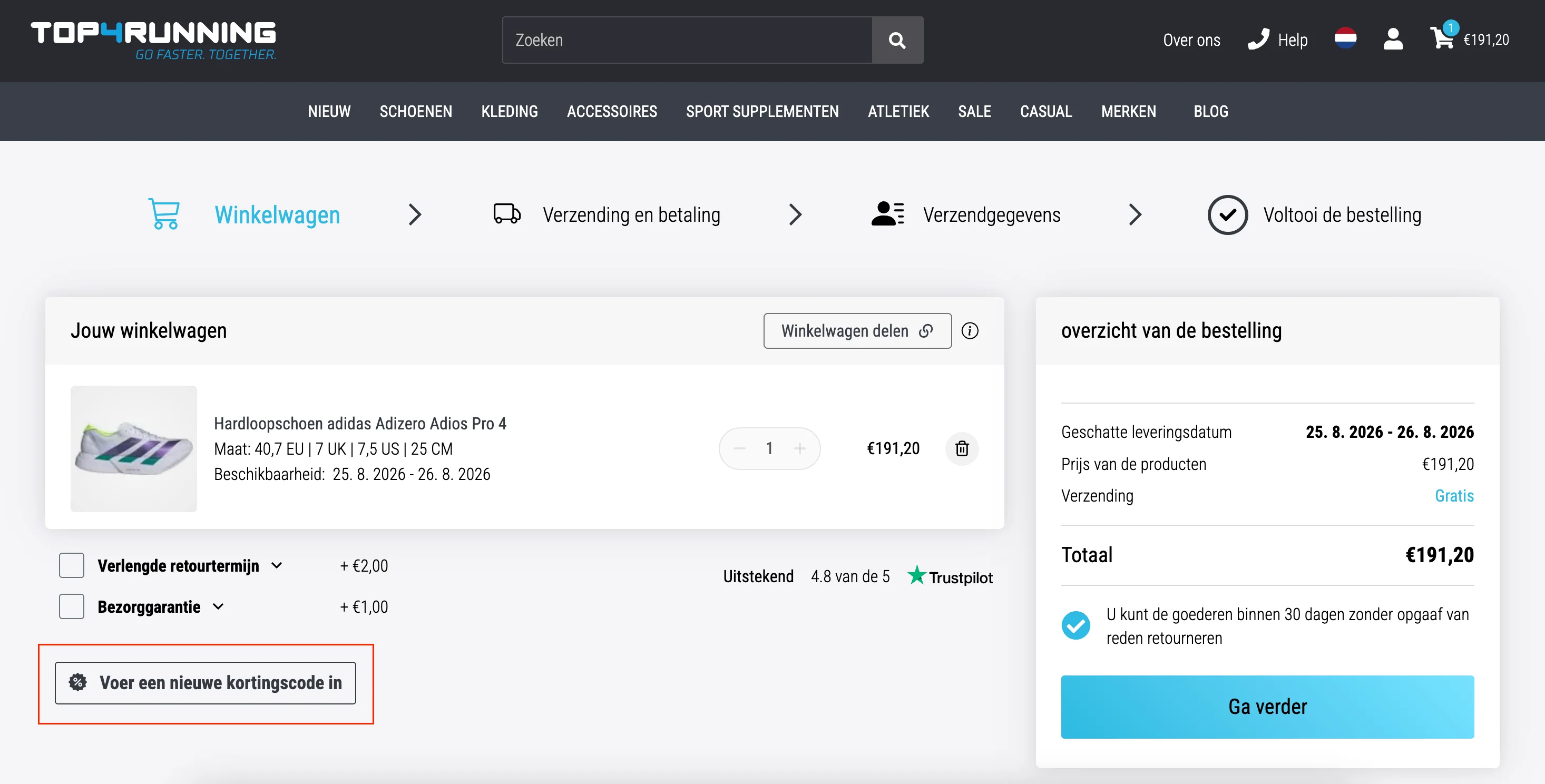The height and width of the screenshot is (784, 1545).
Task: Go to the SALE menu
Action: [x=974, y=112]
